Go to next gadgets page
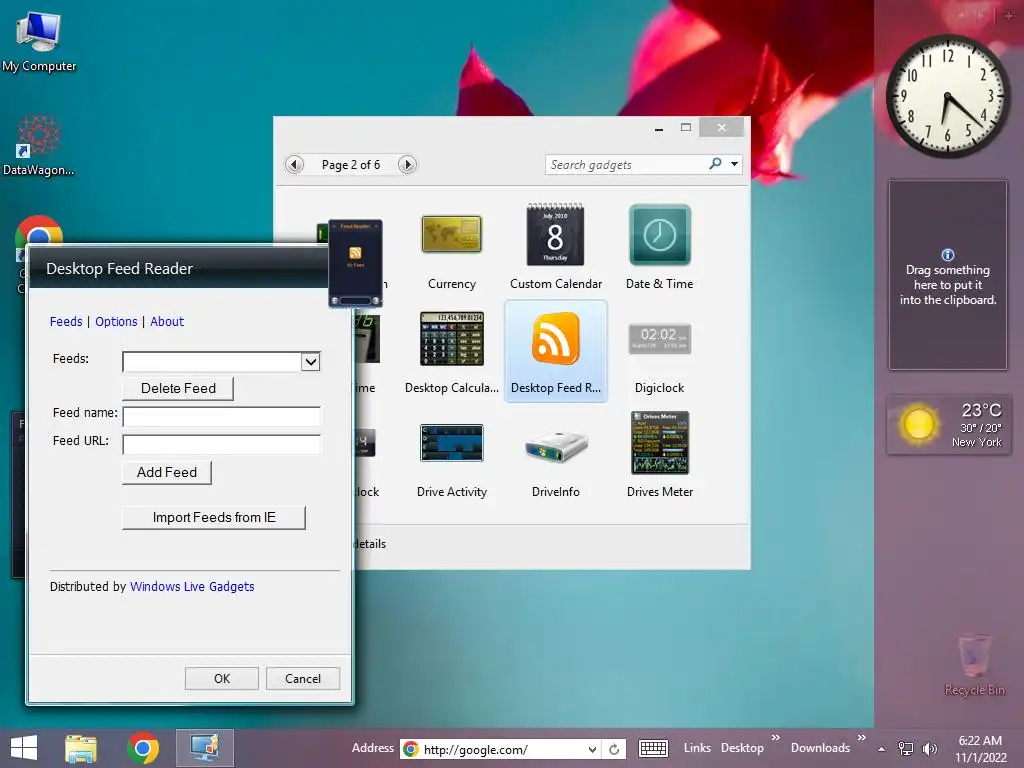The image size is (1024, 768). point(408,165)
